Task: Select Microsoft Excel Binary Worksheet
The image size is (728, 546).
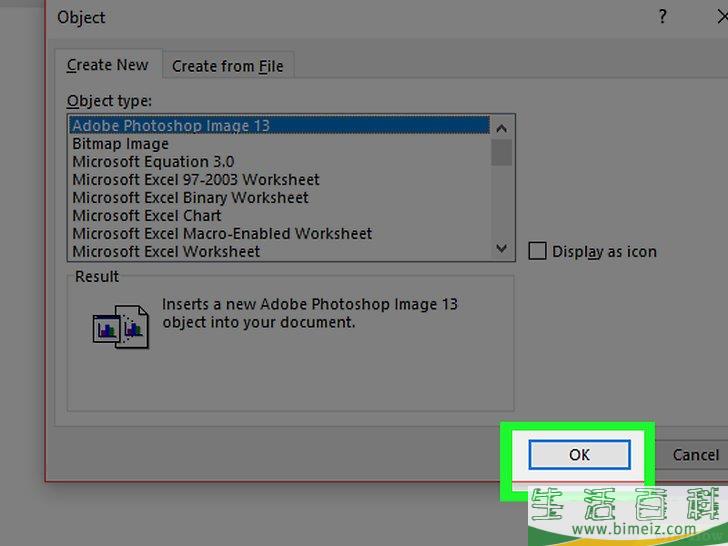Action: (190, 198)
